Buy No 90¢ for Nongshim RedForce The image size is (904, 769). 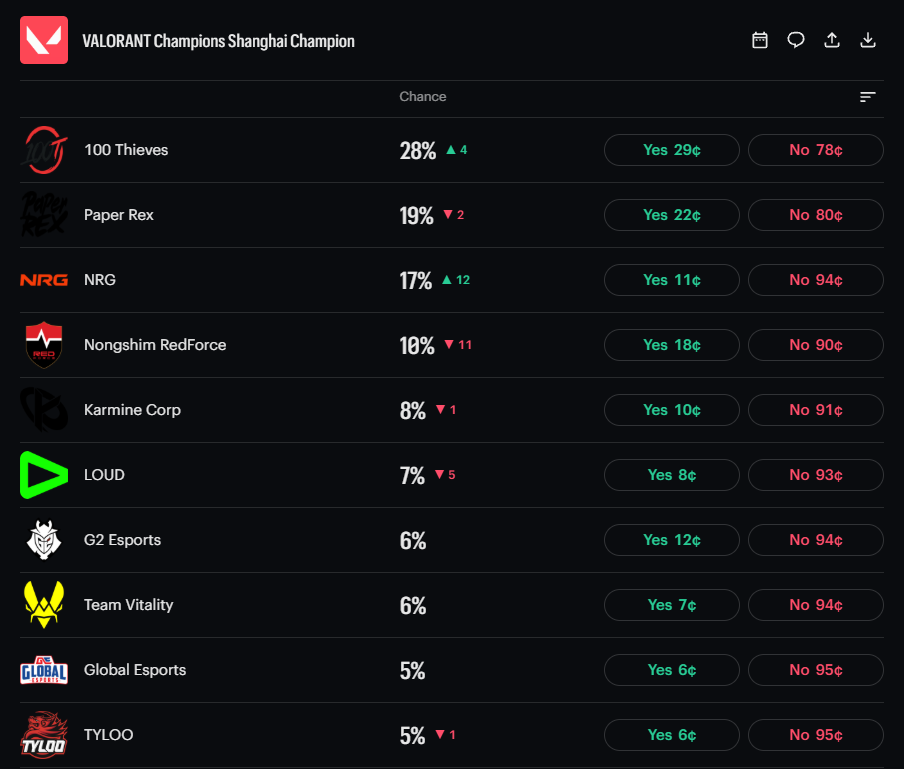tap(816, 345)
